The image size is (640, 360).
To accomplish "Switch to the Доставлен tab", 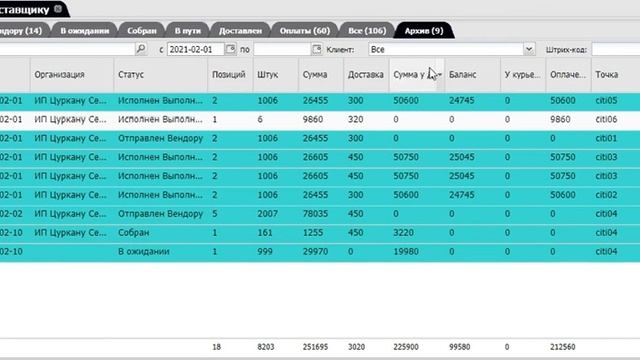I will [x=240, y=31].
